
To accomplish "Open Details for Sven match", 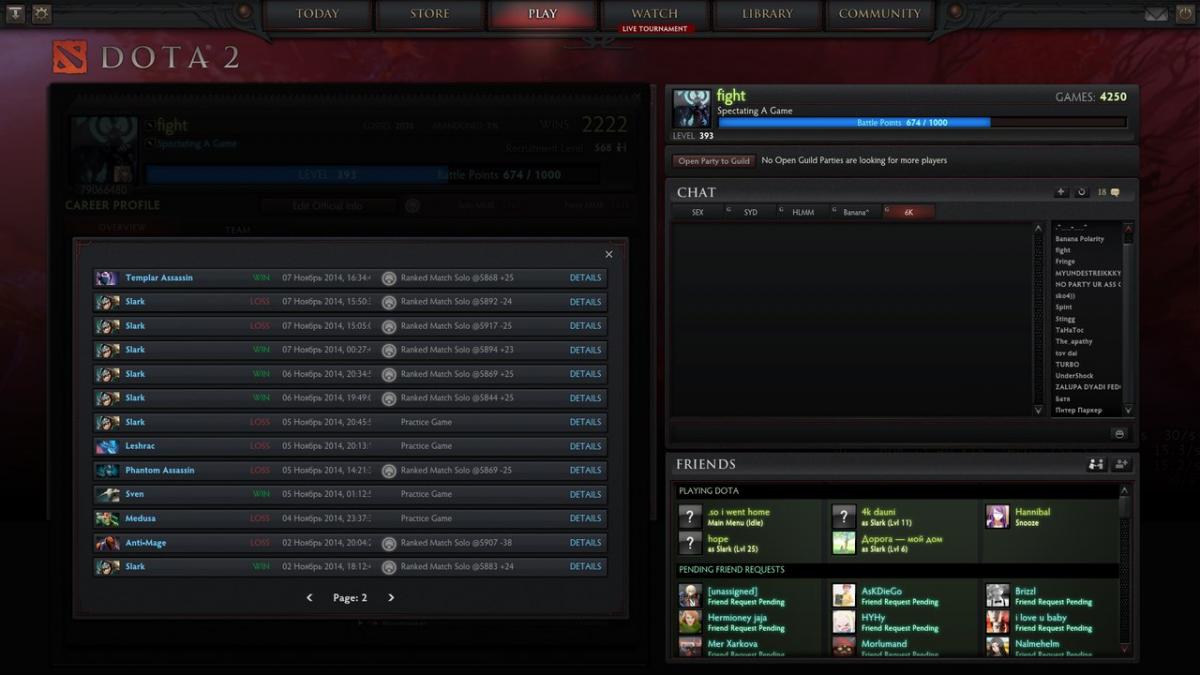I will 585,494.
